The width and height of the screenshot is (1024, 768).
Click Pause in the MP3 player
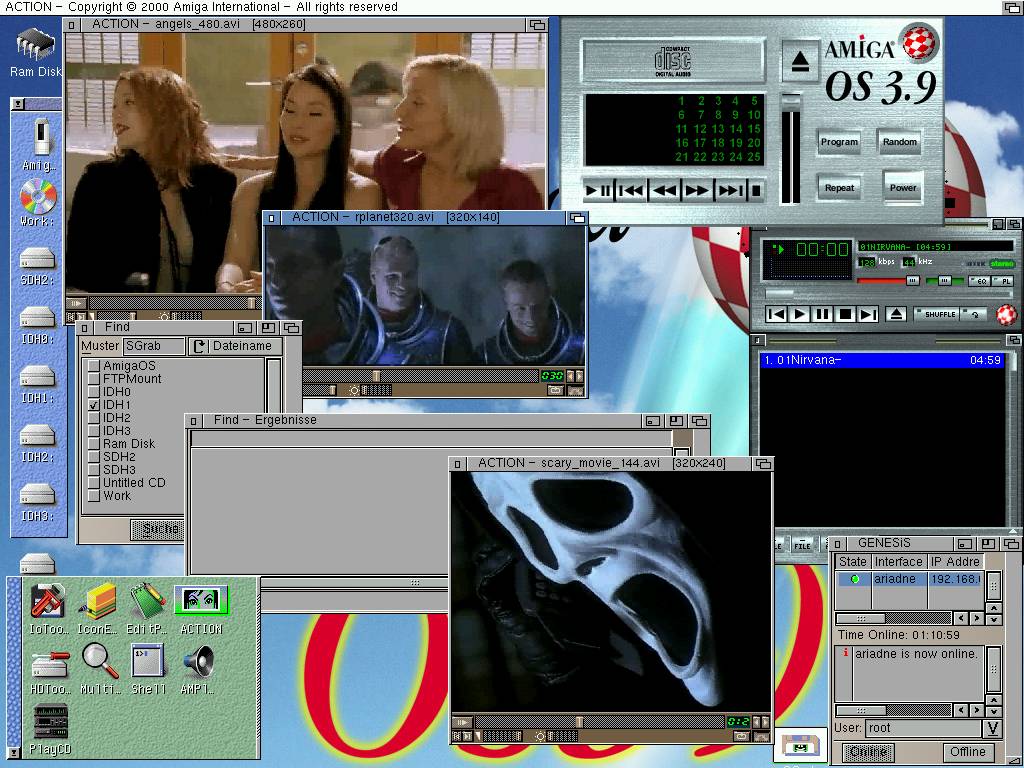click(822, 314)
